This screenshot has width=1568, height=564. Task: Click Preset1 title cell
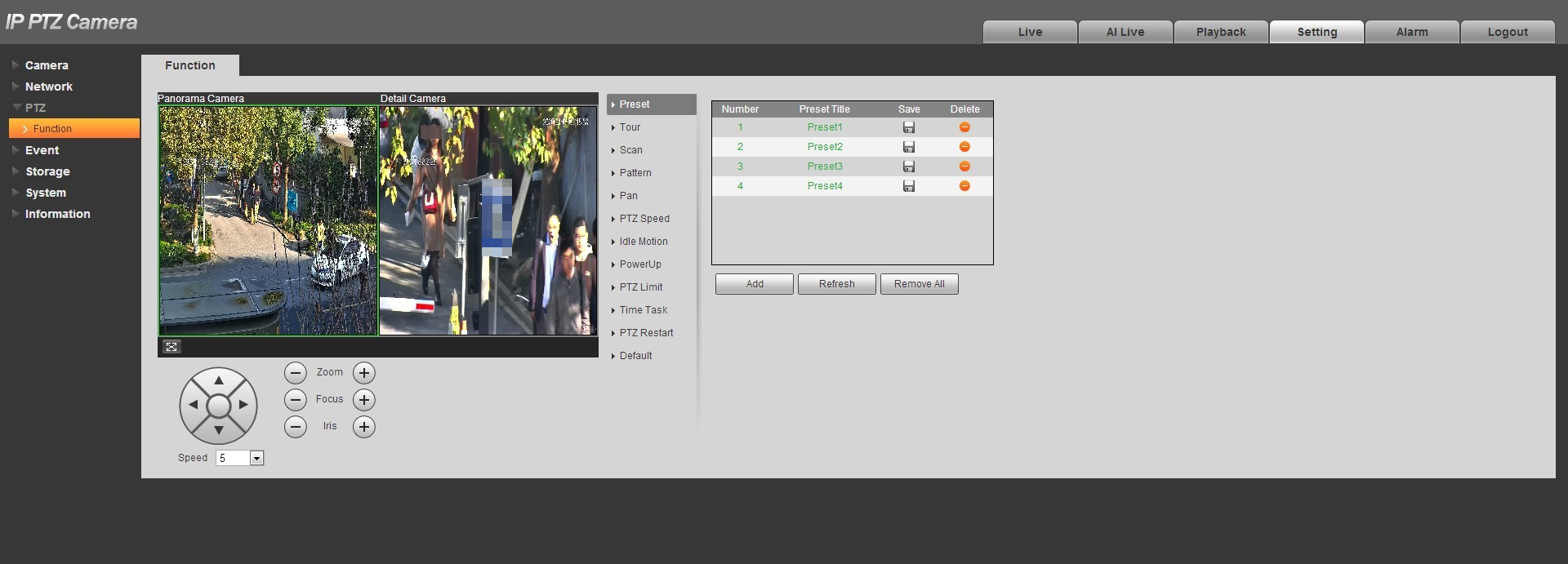point(825,127)
